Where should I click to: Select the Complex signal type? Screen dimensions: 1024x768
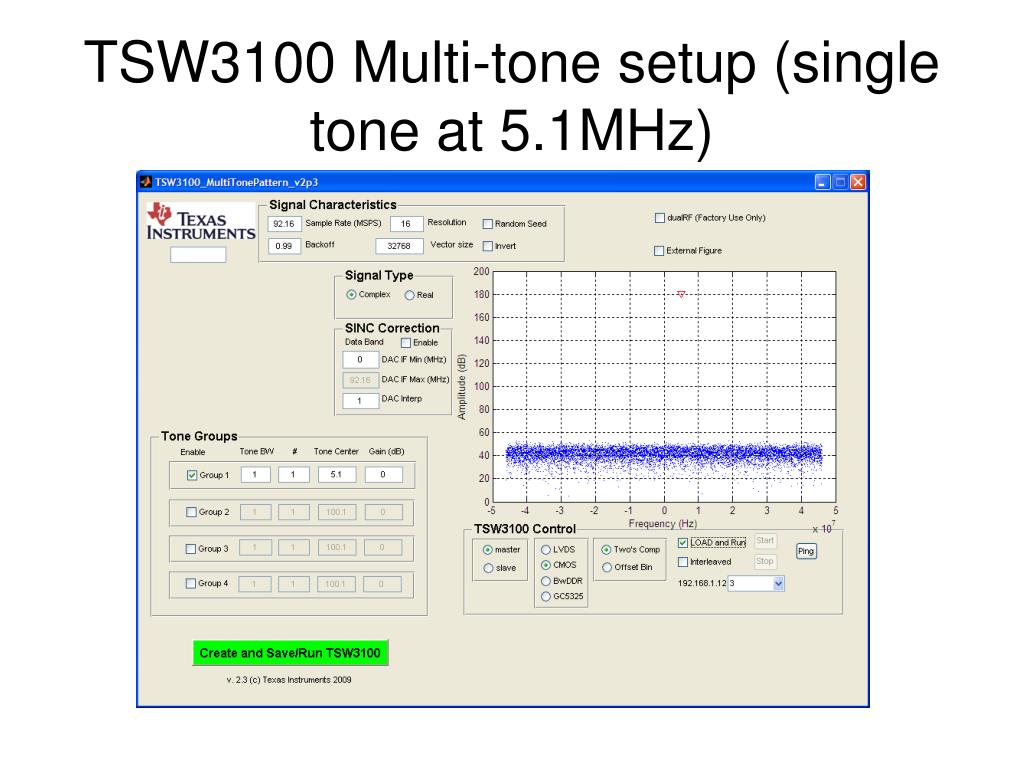[x=351, y=295]
